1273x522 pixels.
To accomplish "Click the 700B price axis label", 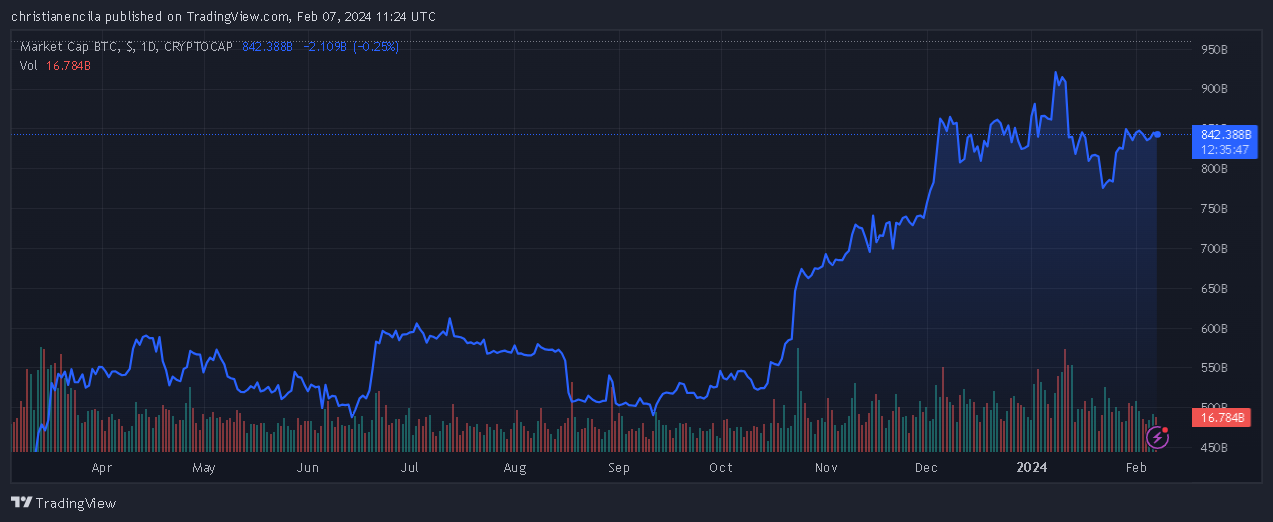I will (1214, 248).
